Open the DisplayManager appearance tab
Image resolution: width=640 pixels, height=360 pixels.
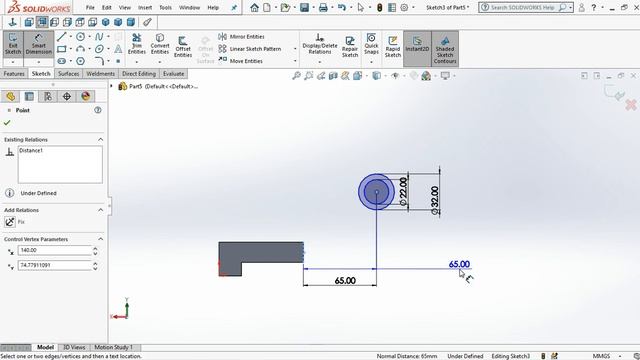[85, 96]
